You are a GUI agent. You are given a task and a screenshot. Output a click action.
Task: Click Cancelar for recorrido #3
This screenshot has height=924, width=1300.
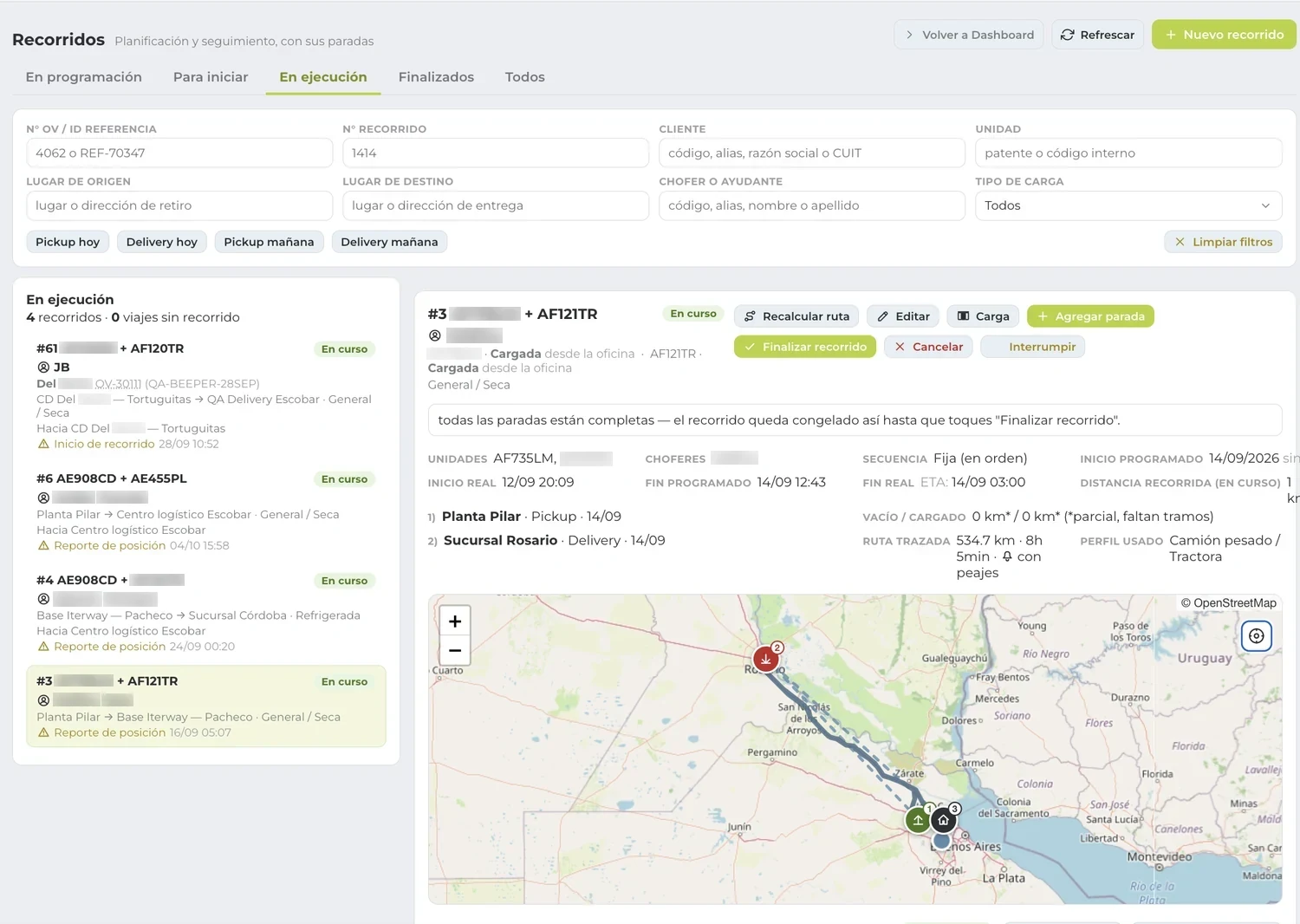(x=928, y=347)
